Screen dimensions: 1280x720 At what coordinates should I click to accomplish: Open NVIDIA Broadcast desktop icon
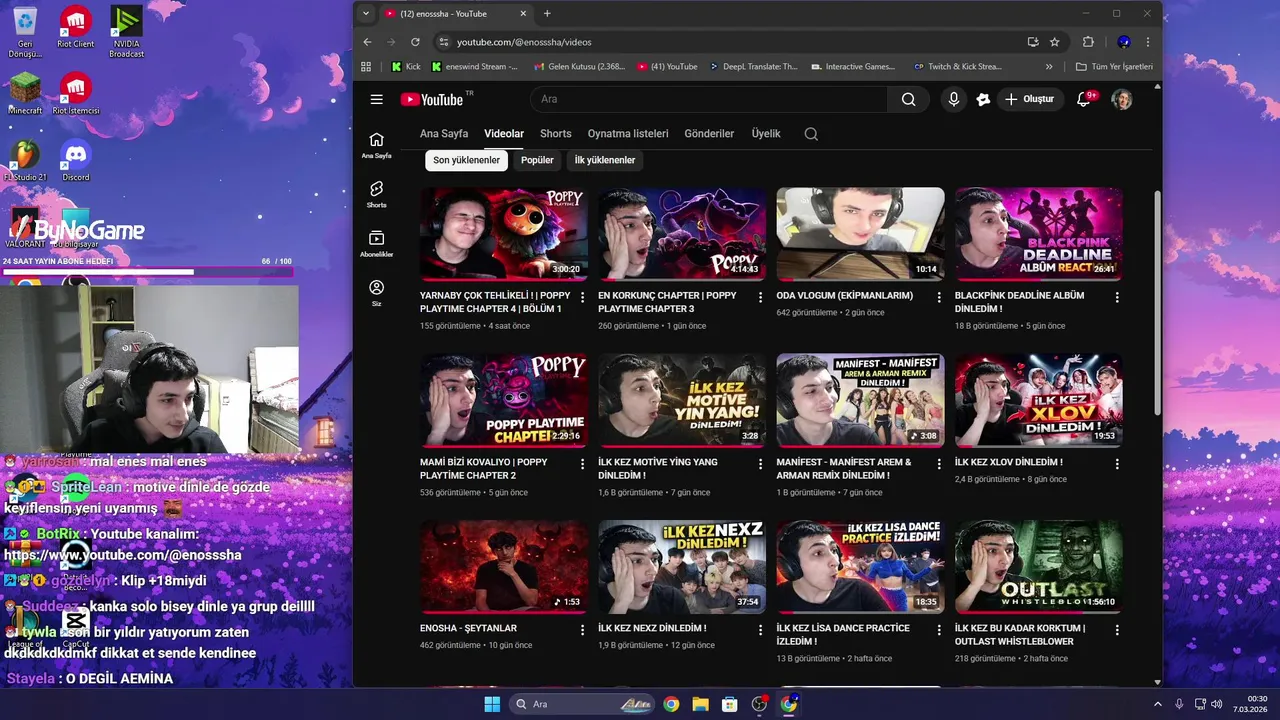pyautogui.click(x=126, y=32)
